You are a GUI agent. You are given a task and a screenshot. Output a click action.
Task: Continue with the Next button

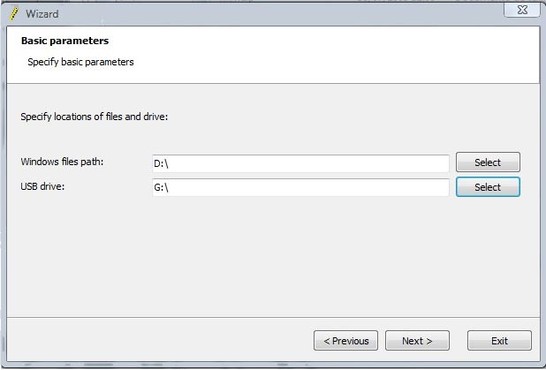pos(417,340)
